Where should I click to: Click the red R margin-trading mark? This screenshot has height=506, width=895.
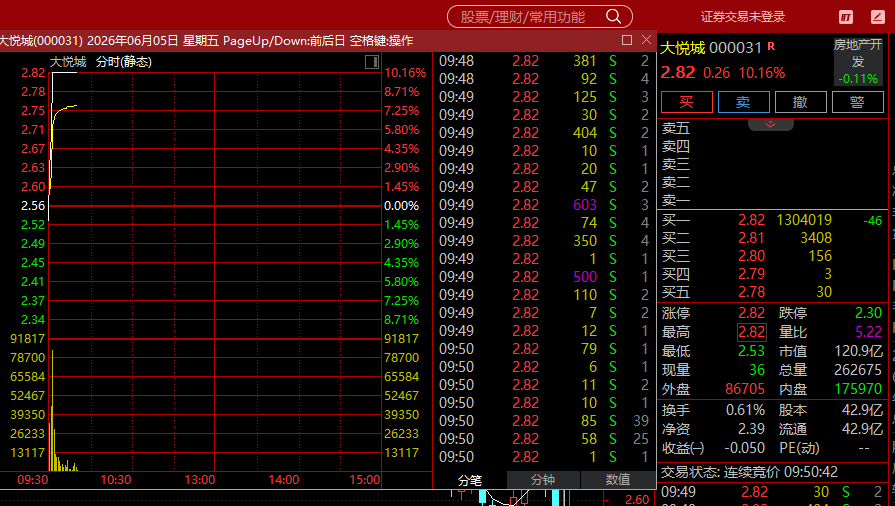(x=771, y=46)
